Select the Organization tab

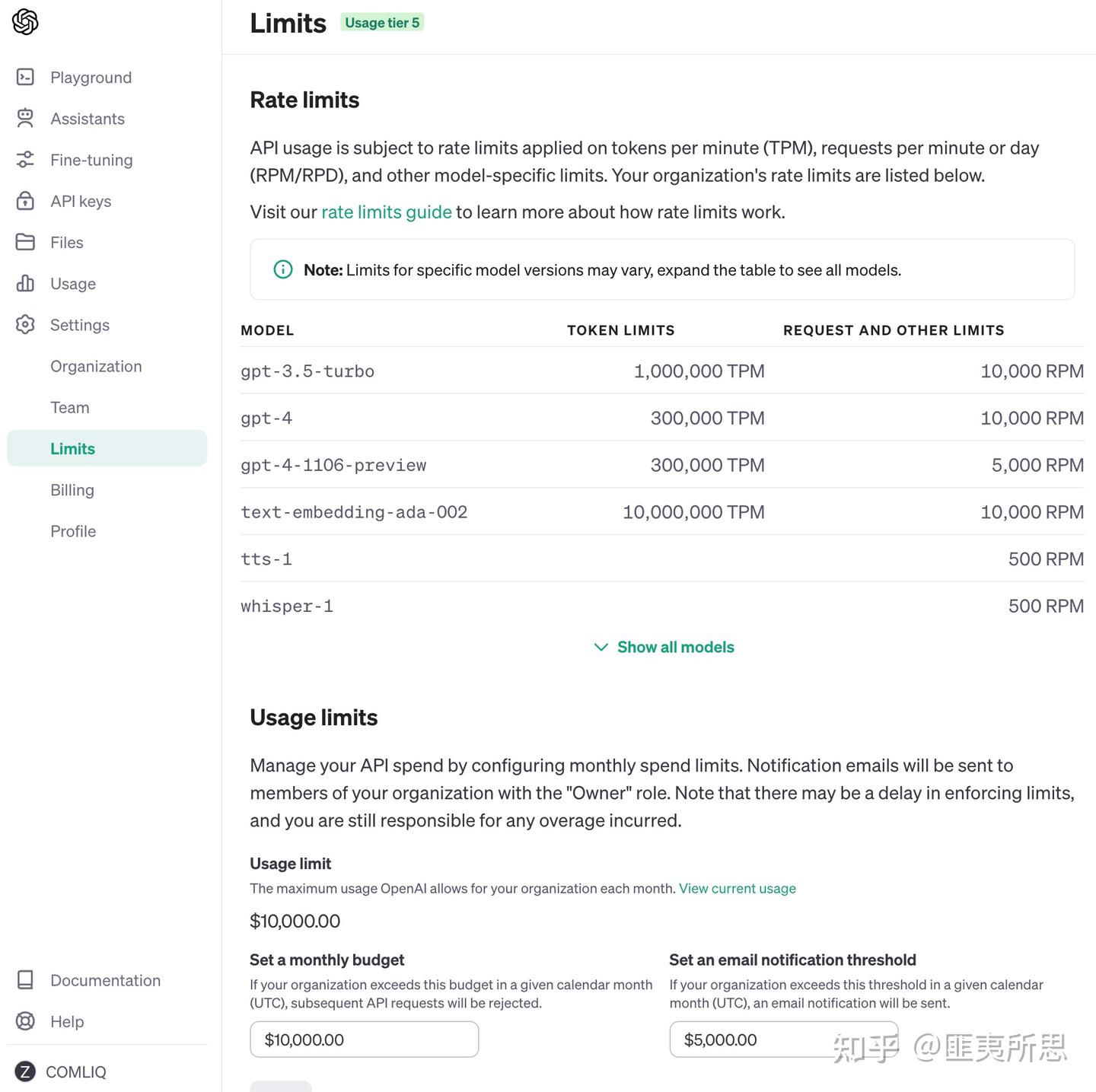pyautogui.click(x=96, y=366)
